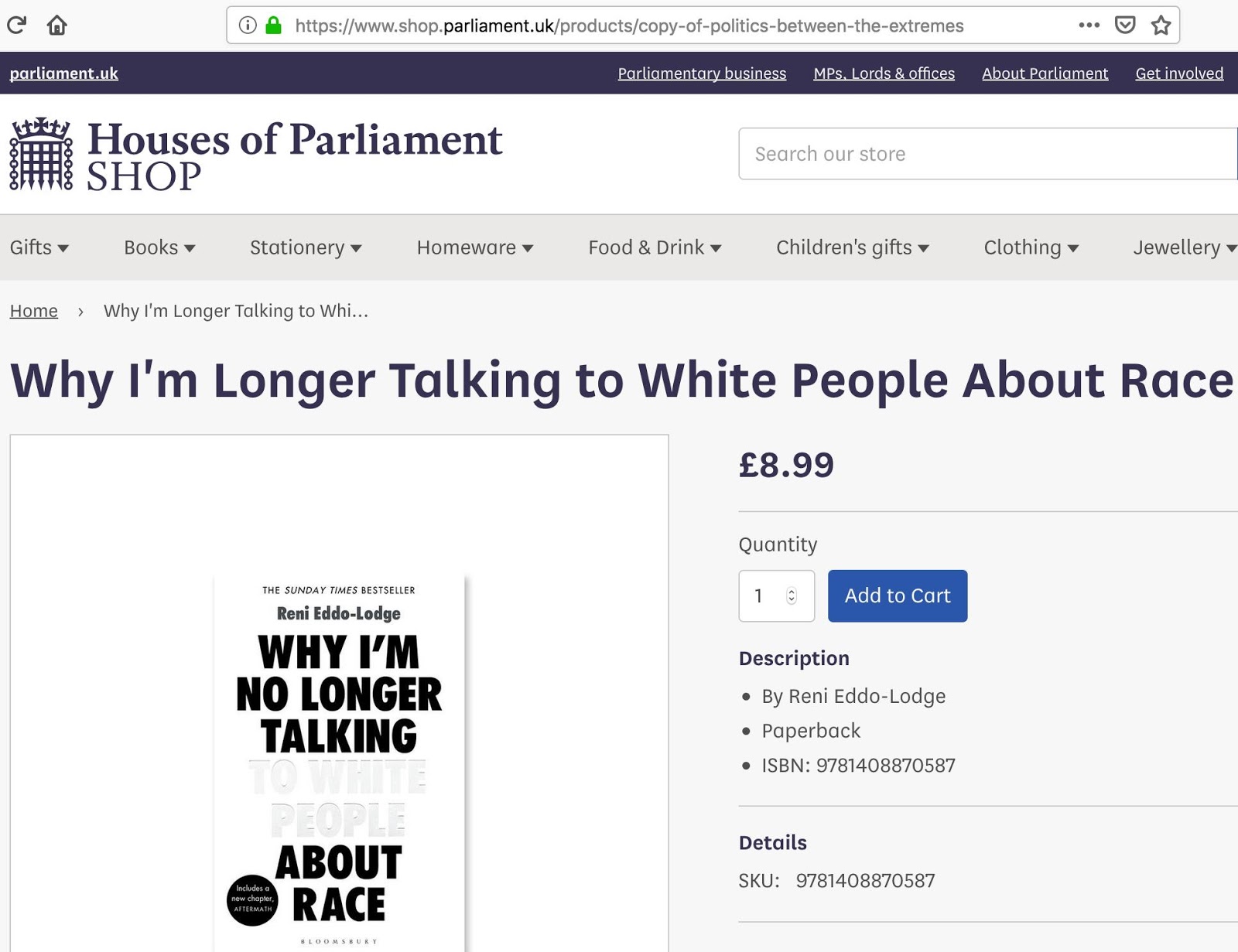Click the 'By Reni Eddo-Lodge' description line
This screenshot has width=1238, height=952.
pos(853,697)
